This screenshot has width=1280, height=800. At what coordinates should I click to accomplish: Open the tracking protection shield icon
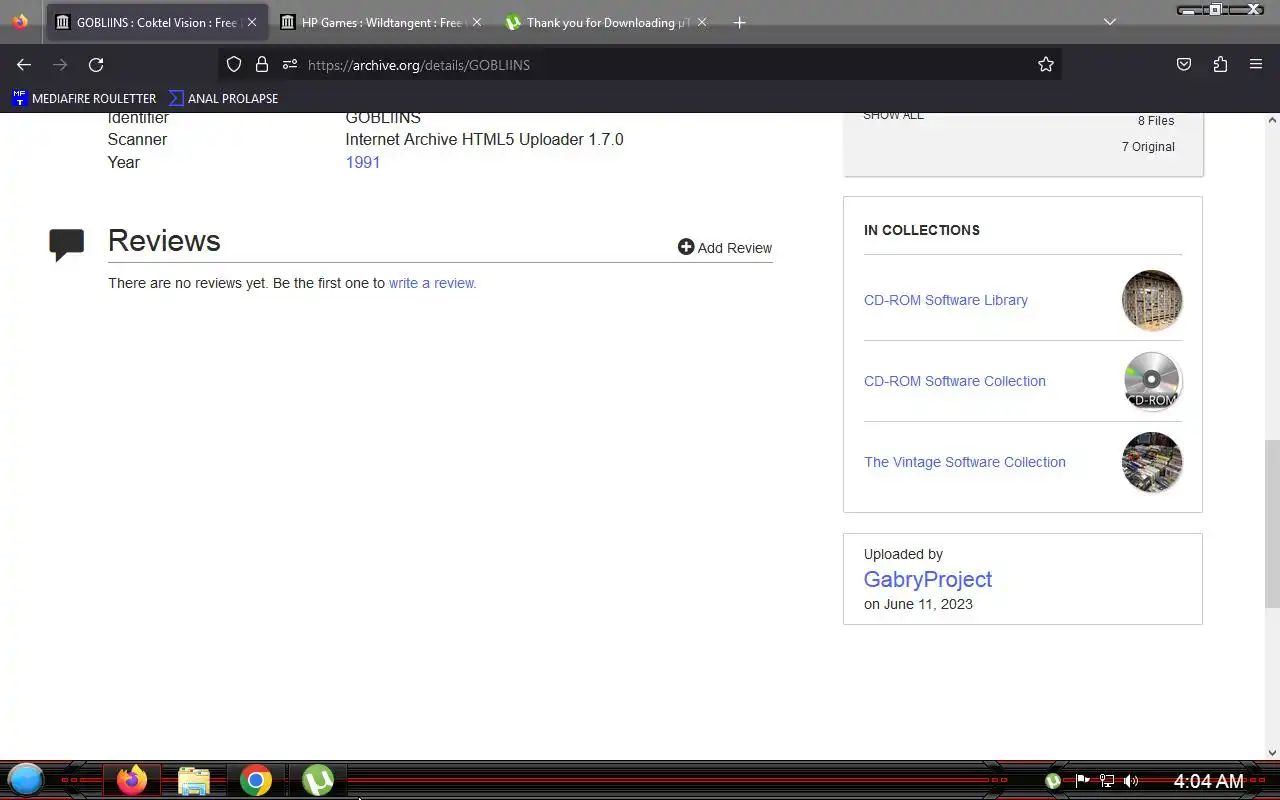[x=234, y=64]
